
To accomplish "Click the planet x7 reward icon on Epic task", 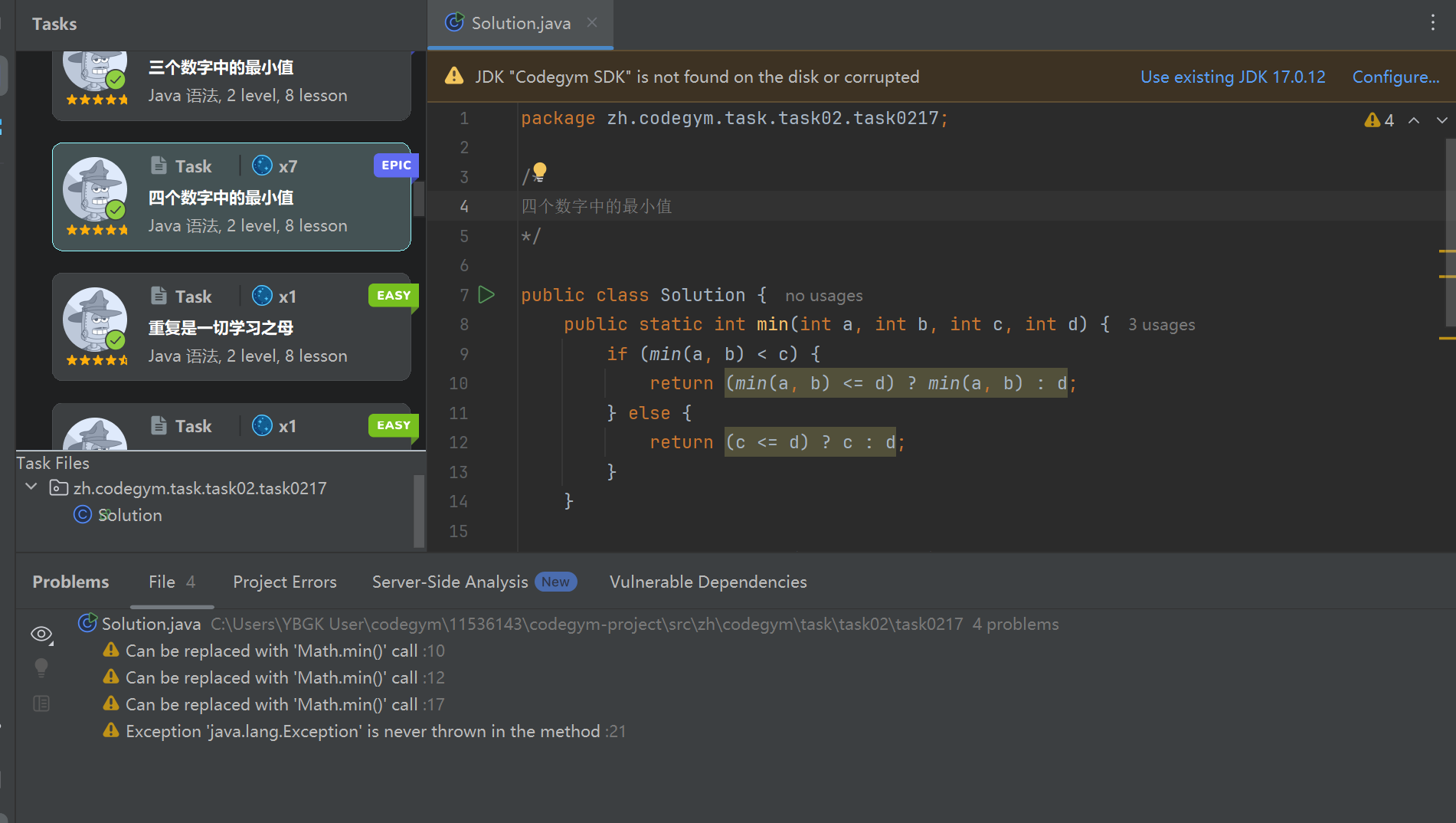I will point(262,166).
